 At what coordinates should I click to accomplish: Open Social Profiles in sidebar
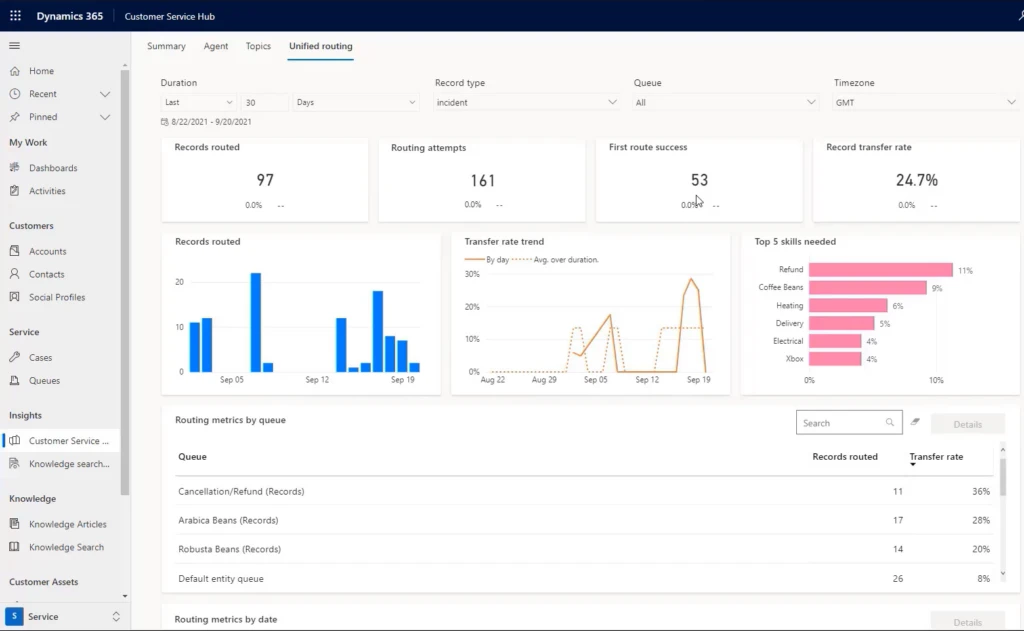[x=57, y=297]
